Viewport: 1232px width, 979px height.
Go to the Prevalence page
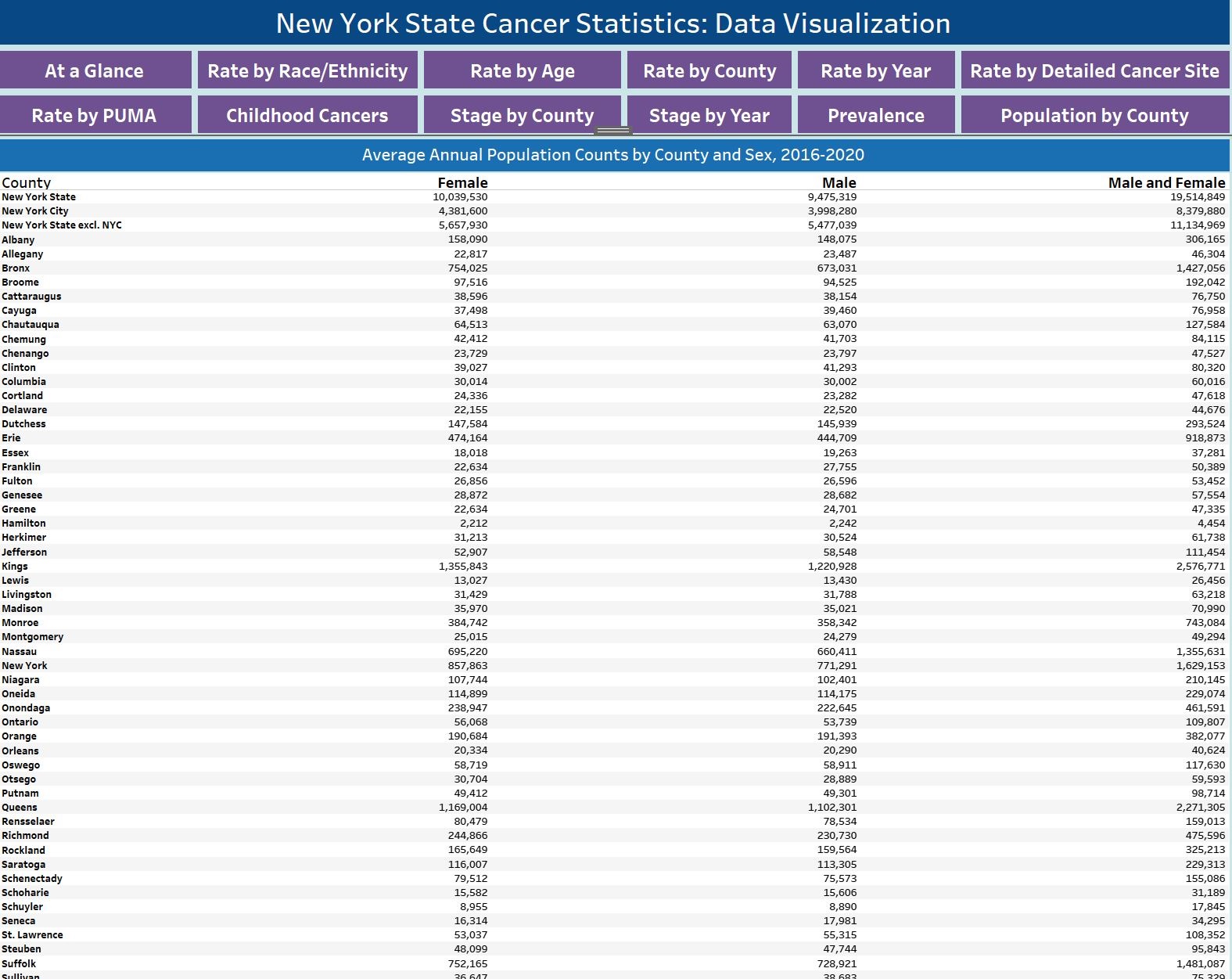coord(876,115)
